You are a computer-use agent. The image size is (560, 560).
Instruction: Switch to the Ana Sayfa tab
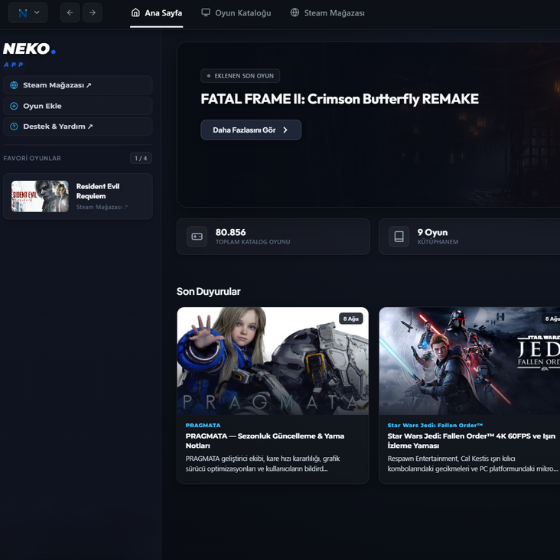tap(156, 13)
